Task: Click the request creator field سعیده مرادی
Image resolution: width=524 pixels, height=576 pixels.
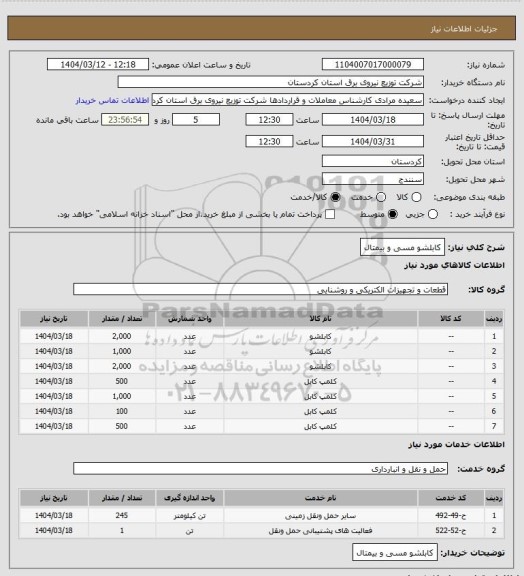Action: [288, 100]
